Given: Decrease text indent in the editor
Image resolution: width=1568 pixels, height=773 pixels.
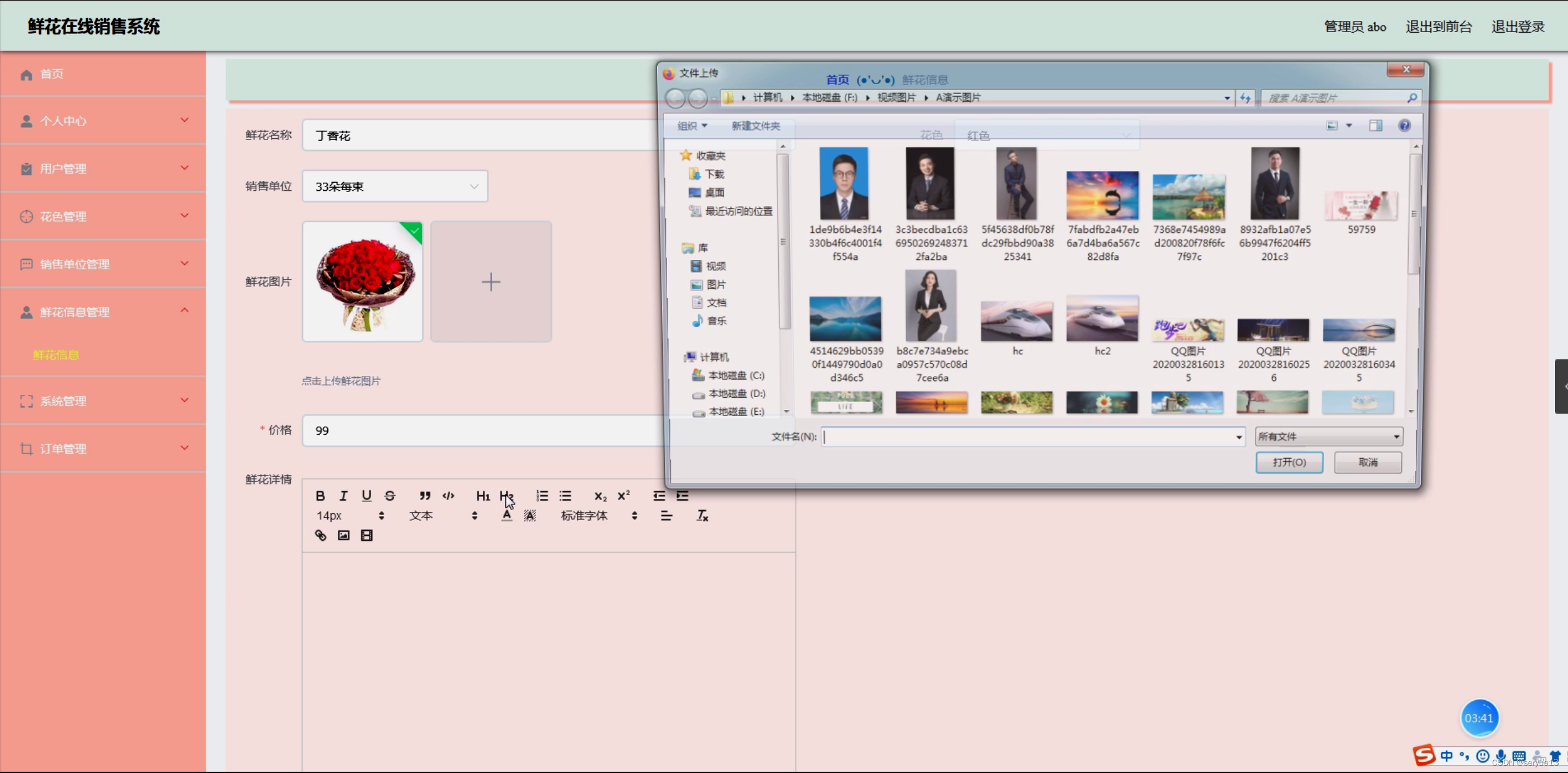Looking at the screenshot, I should pyautogui.click(x=659, y=496).
